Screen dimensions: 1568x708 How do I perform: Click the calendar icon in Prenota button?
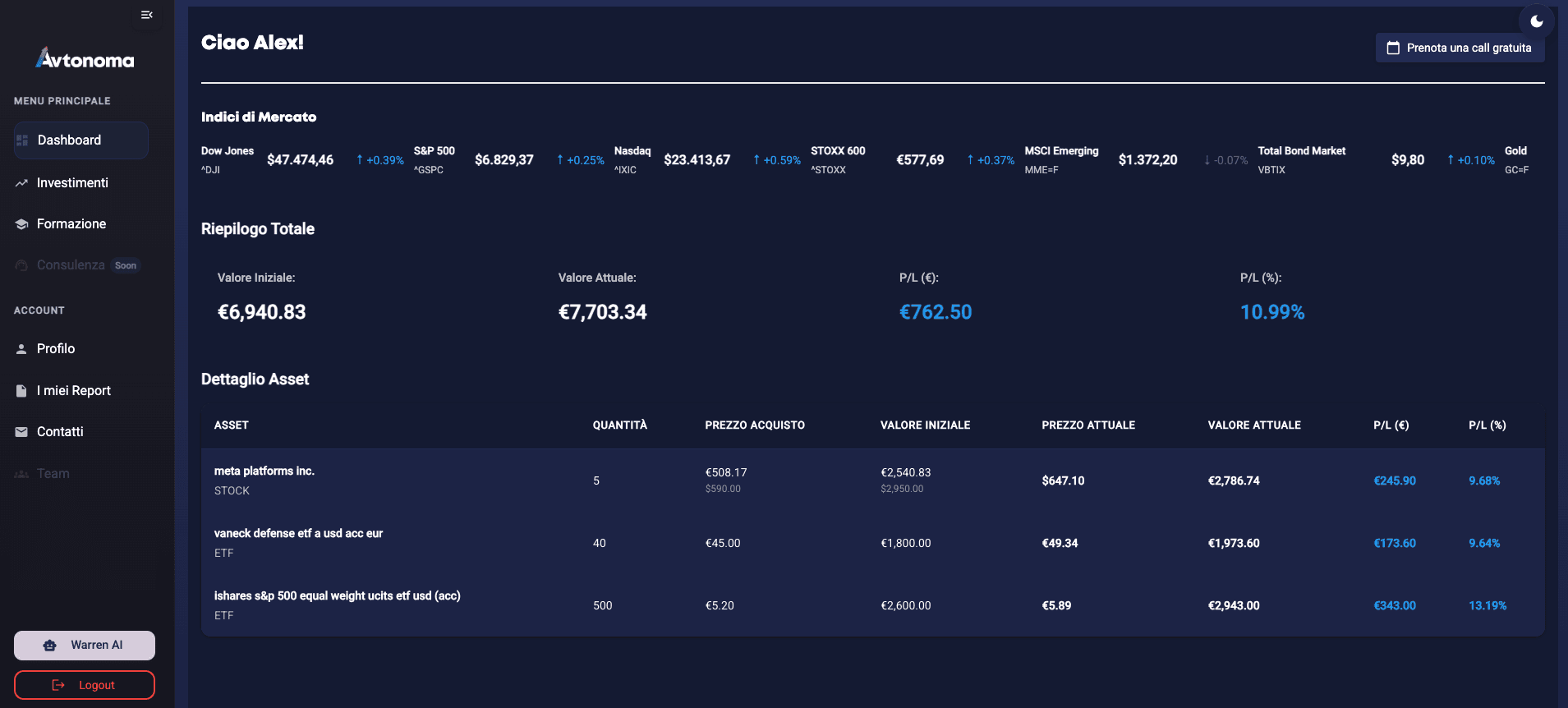click(1393, 48)
